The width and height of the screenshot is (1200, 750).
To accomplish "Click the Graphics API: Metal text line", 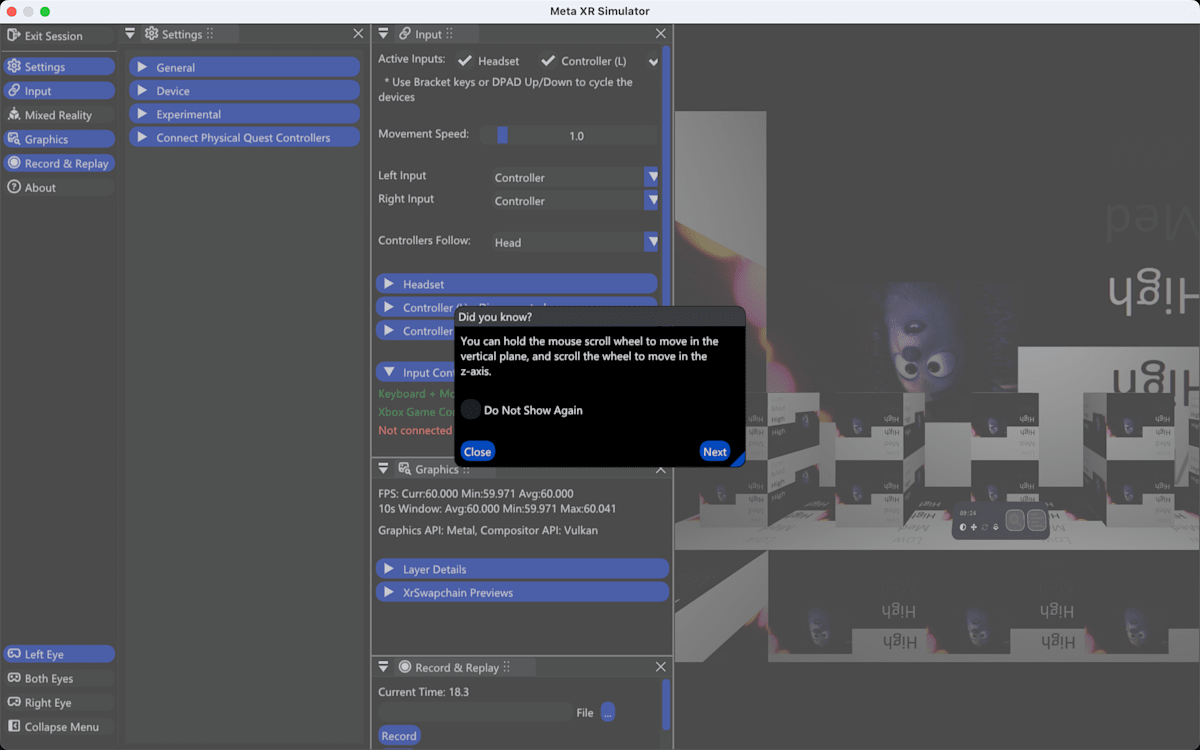I will (488, 531).
